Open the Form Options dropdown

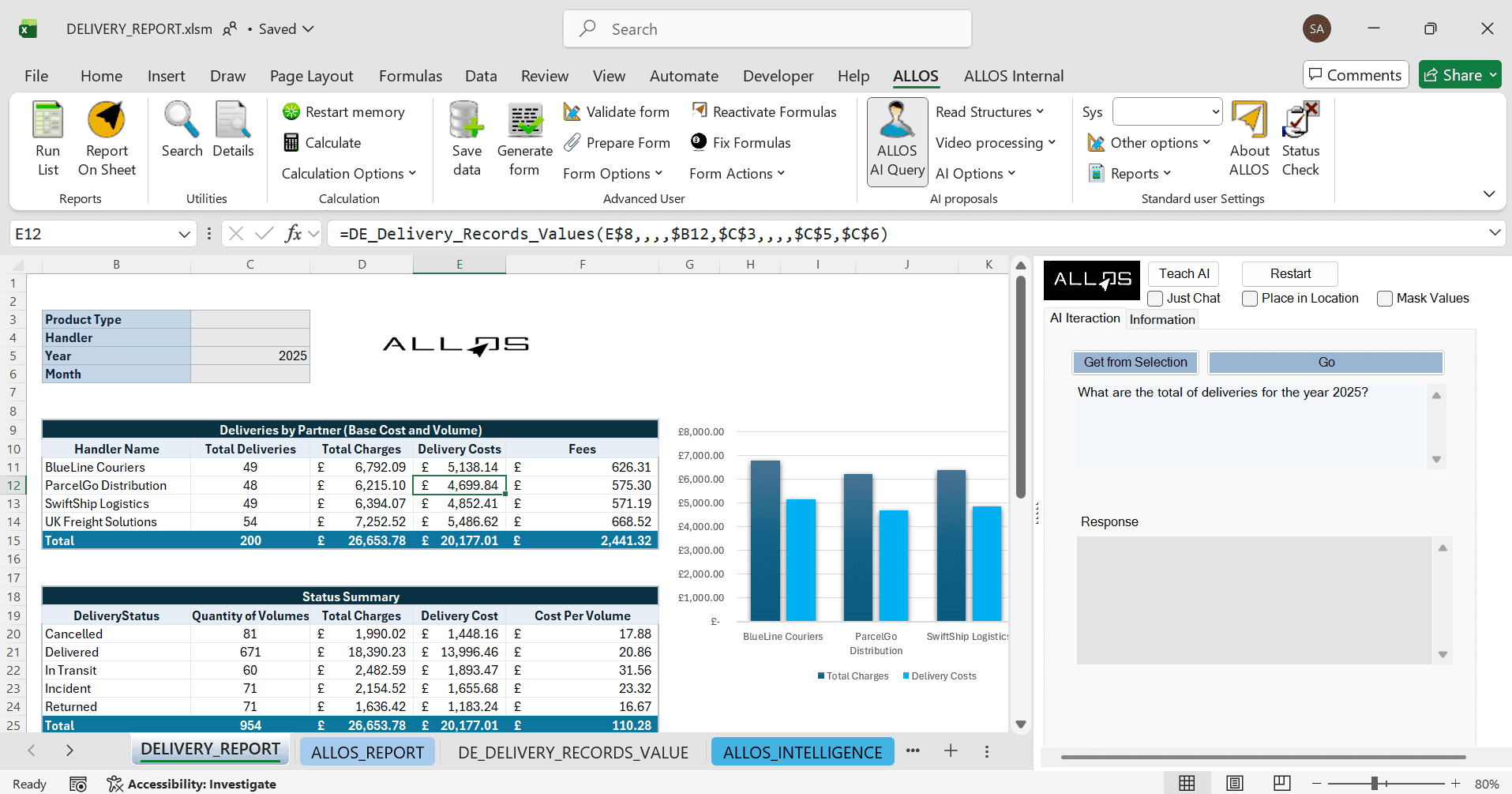pyautogui.click(x=613, y=173)
